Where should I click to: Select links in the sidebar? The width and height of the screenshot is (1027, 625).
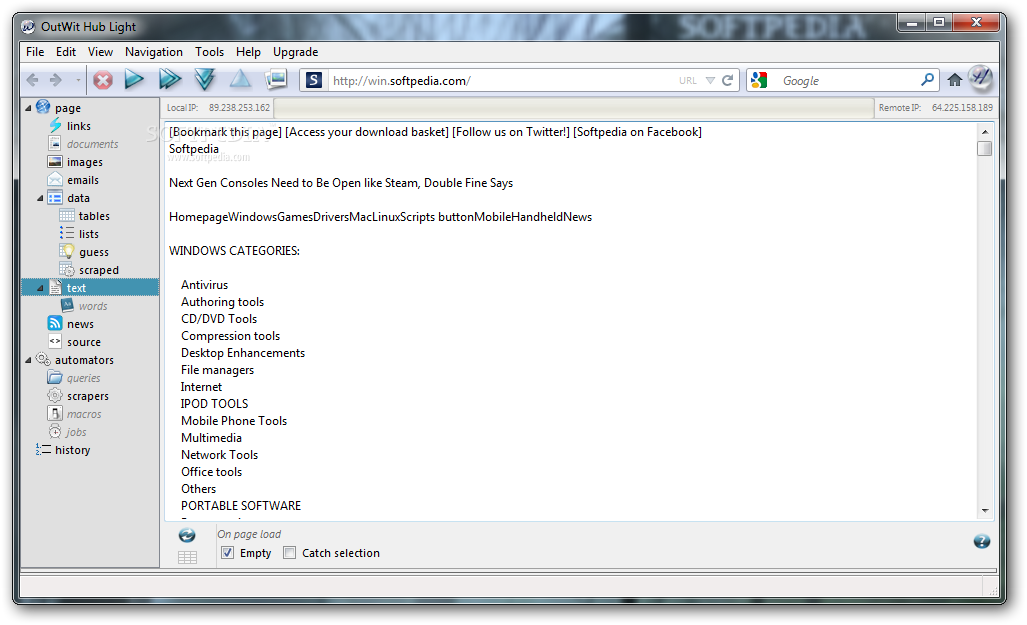79,126
